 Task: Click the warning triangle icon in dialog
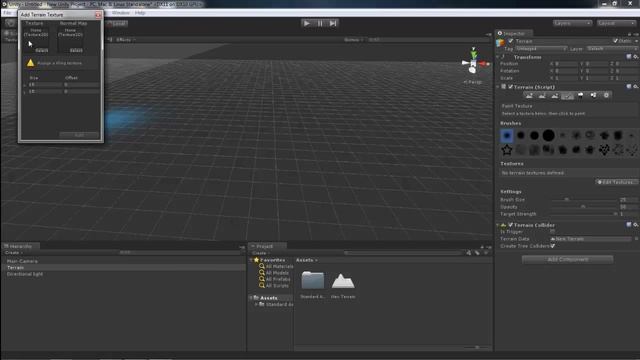[x=30, y=63]
